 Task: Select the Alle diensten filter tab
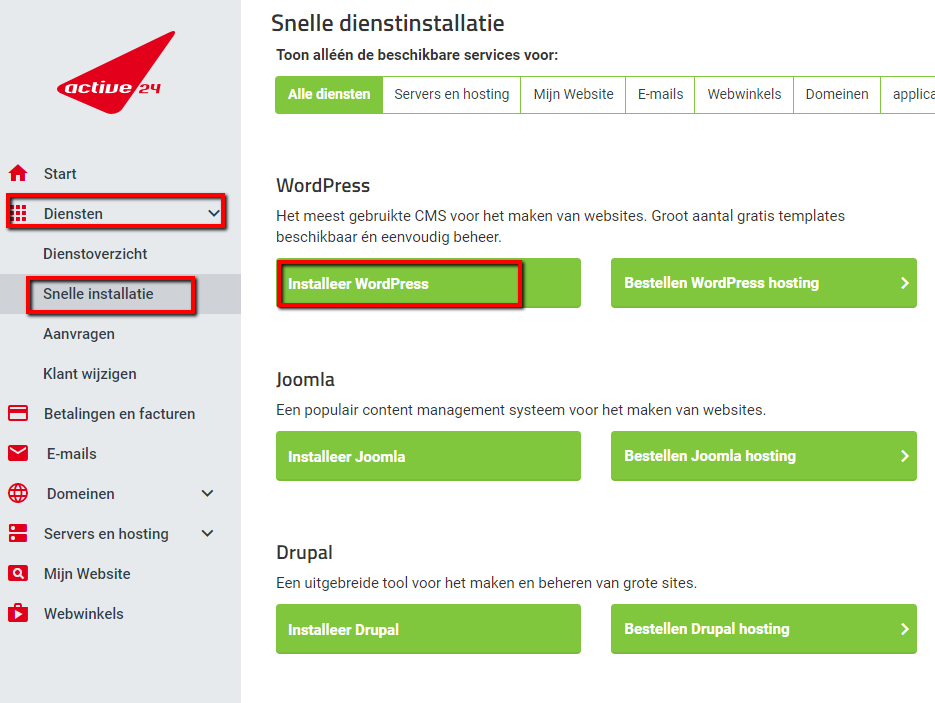point(329,94)
